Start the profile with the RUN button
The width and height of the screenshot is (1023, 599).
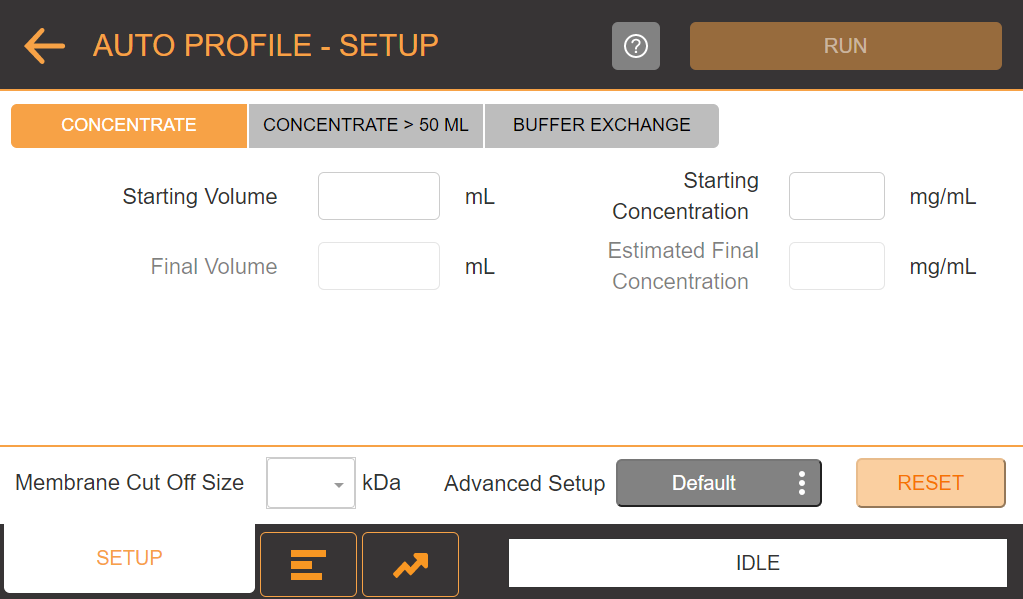point(846,46)
